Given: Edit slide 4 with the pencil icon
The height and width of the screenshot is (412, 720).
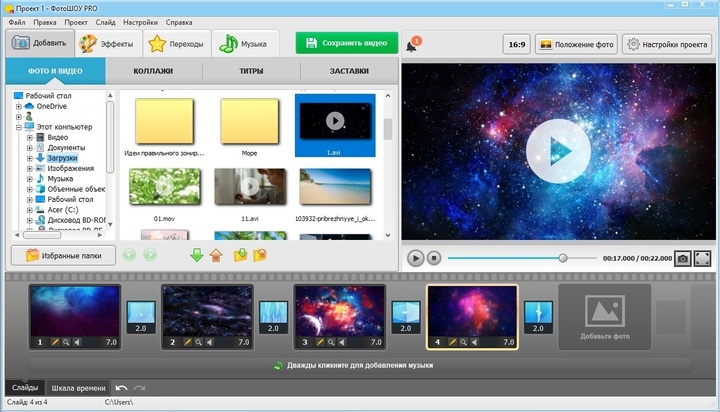Looking at the screenshot, I should [452, 342].
